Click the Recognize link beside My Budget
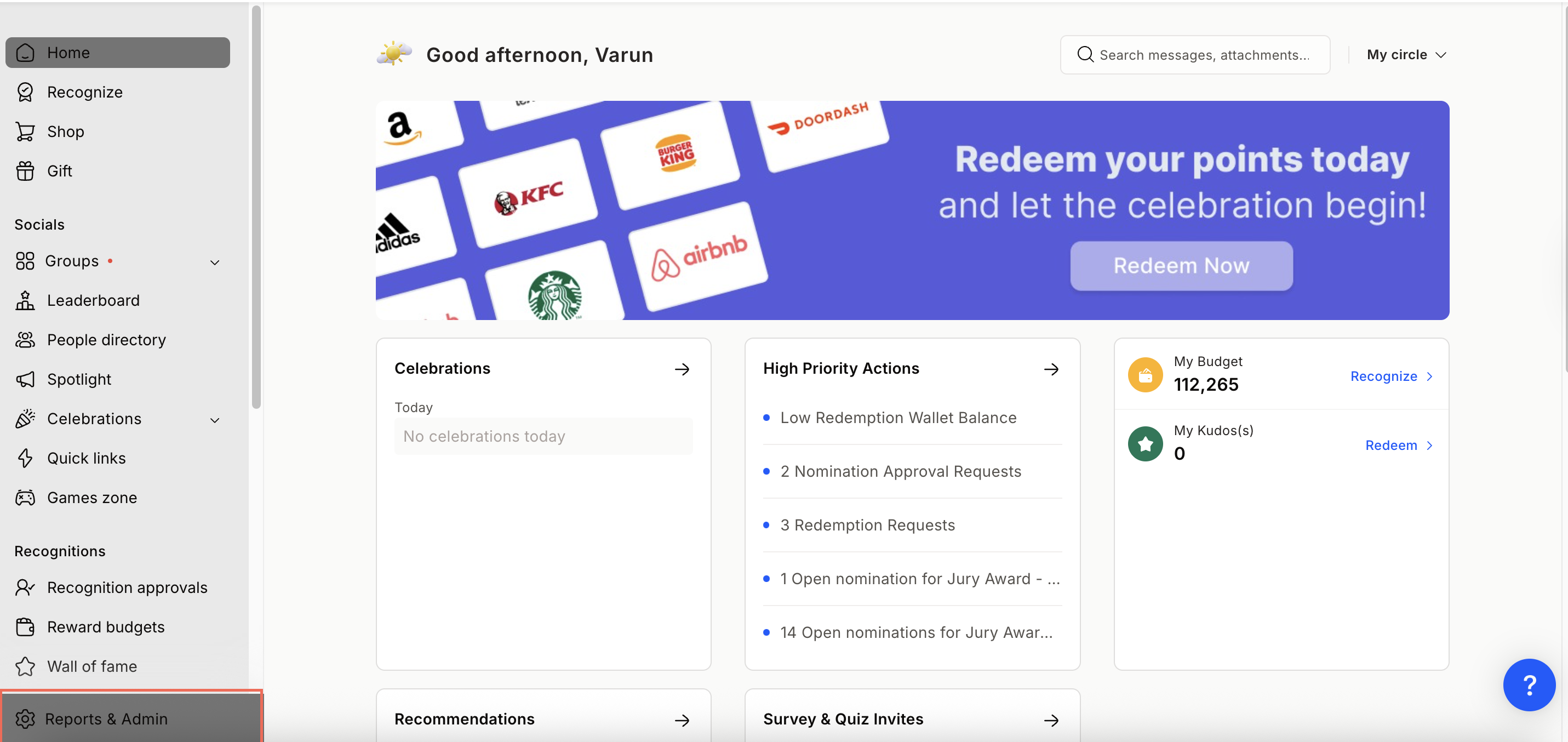Viewport: 1568px width, 742px height. click(1392, 377)
